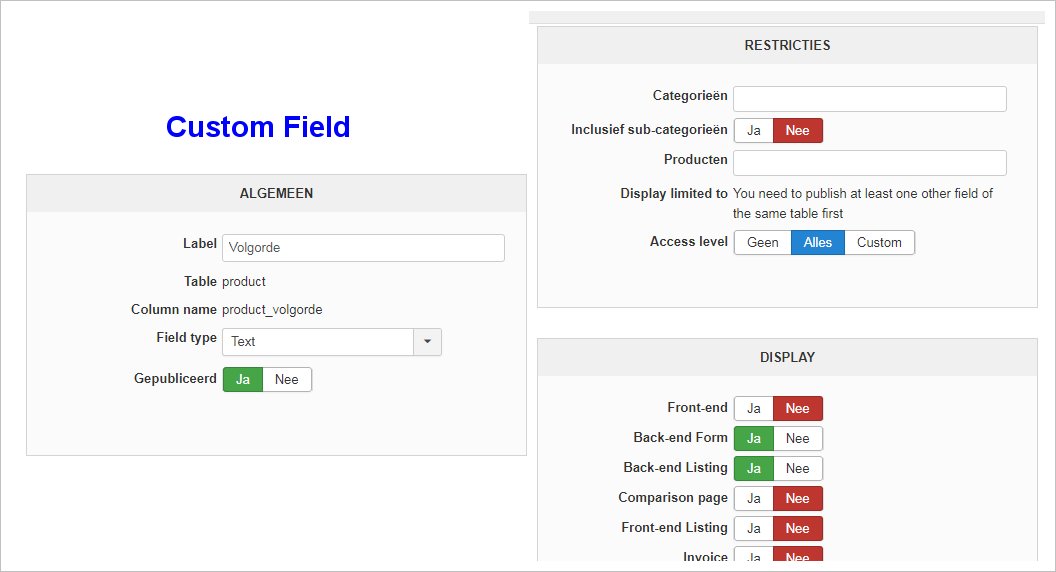
Task: Click the Label text field
Action: (x=363, y=248)
